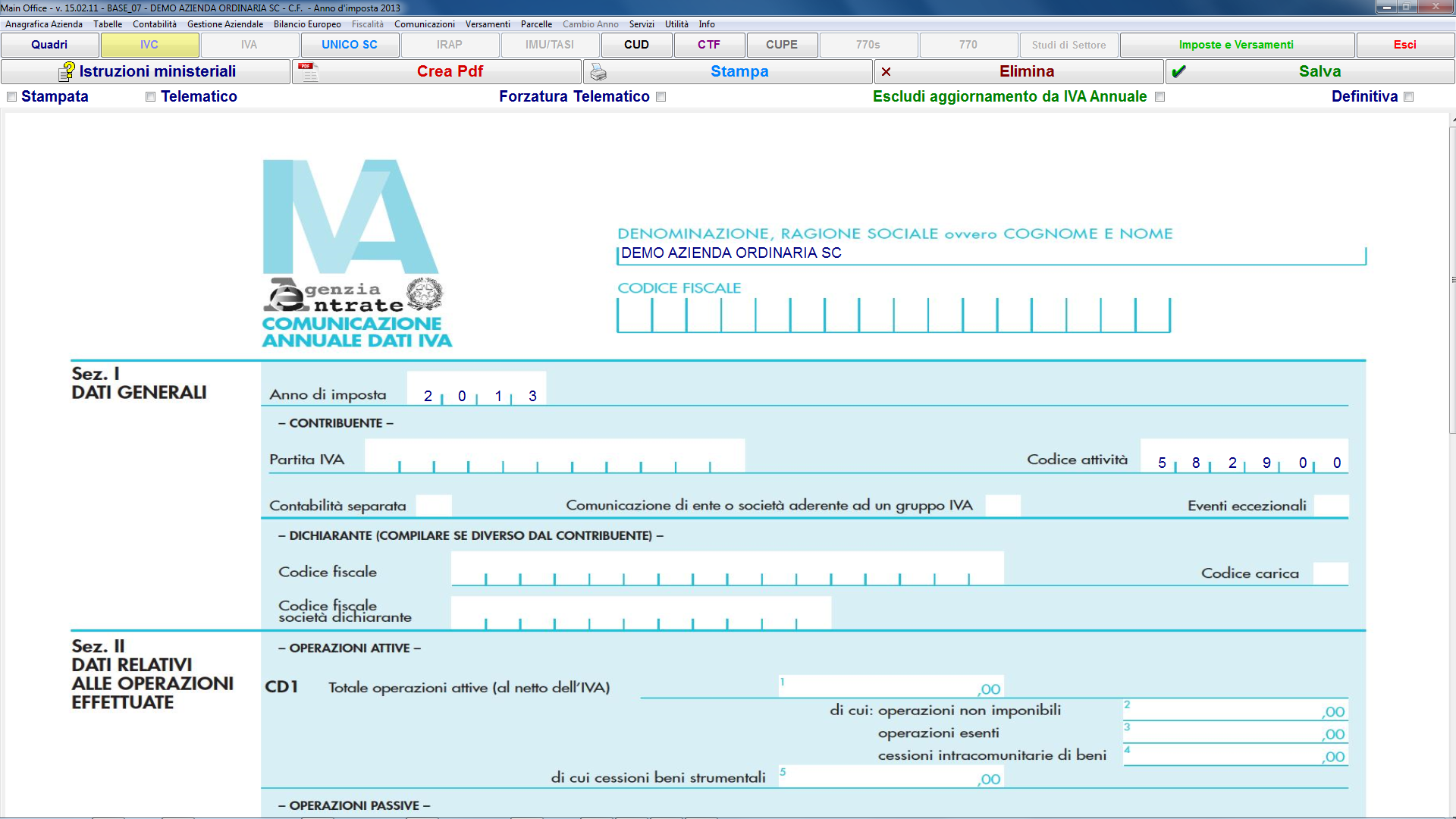Open the Utilità menu
The image size is (1456, 819).
(676, 24)
